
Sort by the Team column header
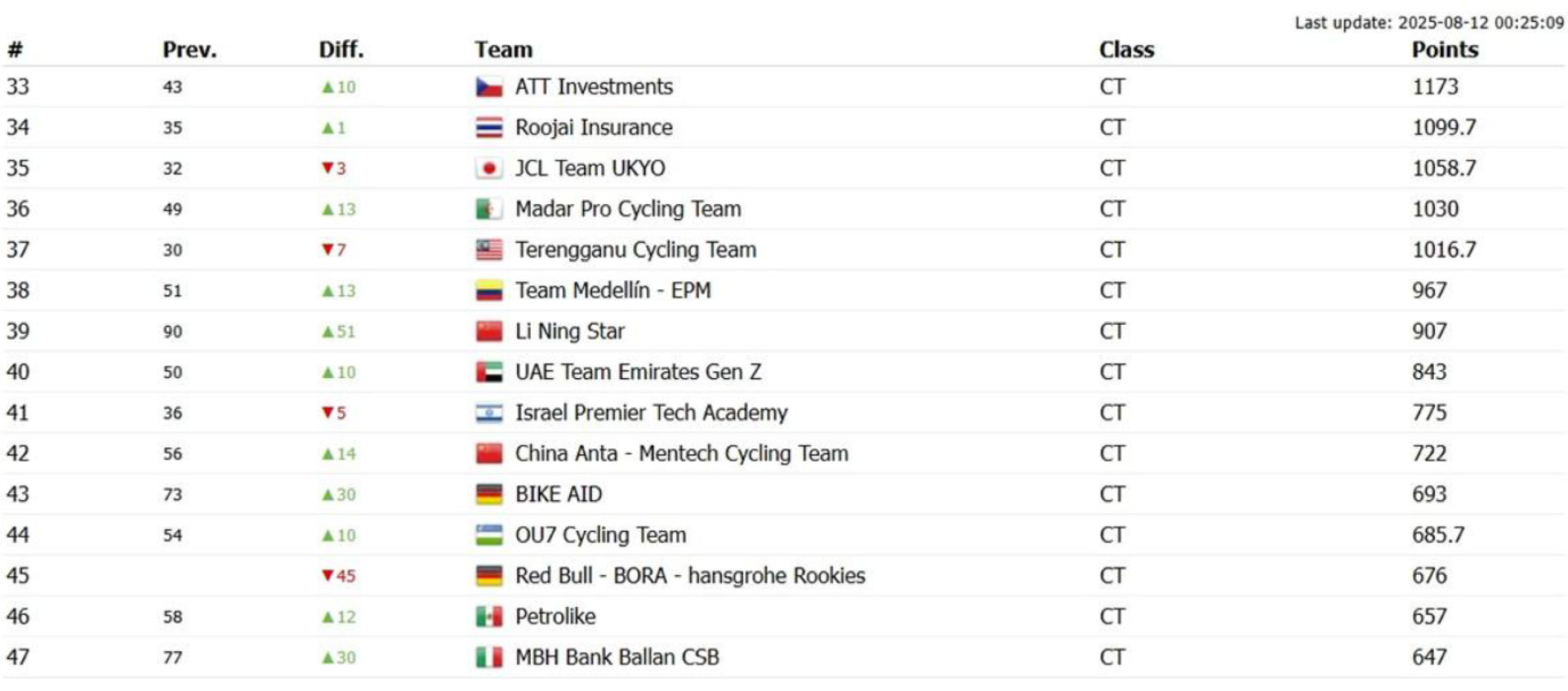504,50
